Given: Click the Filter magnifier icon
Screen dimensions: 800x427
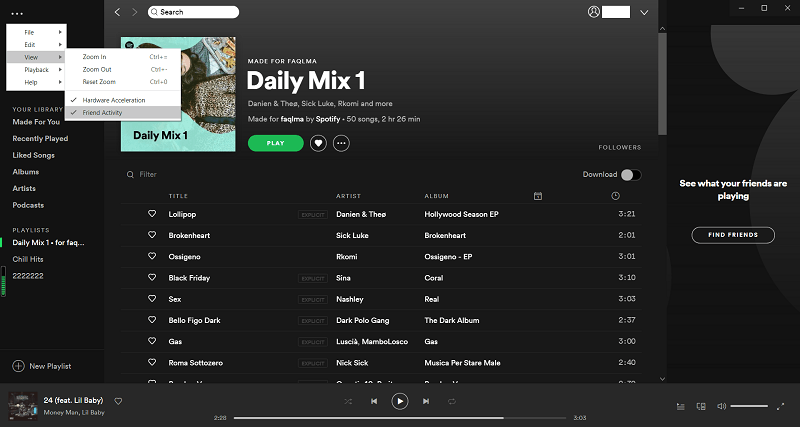Looking at the screenshot, I should pyautogui.click(x=130, y=174).
